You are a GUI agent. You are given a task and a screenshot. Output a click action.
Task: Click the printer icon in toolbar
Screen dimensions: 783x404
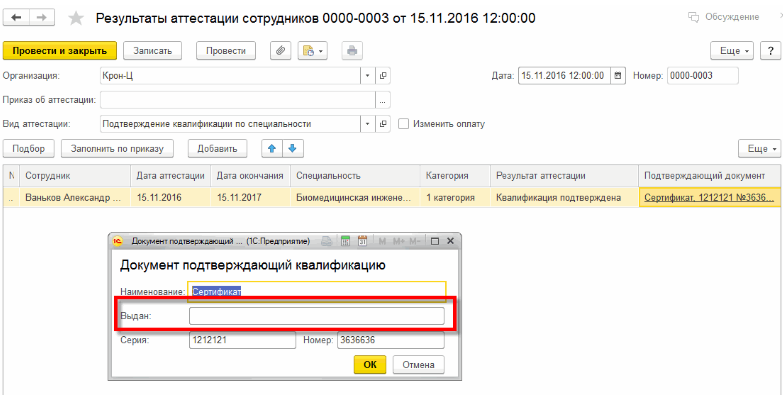[352, 51]
